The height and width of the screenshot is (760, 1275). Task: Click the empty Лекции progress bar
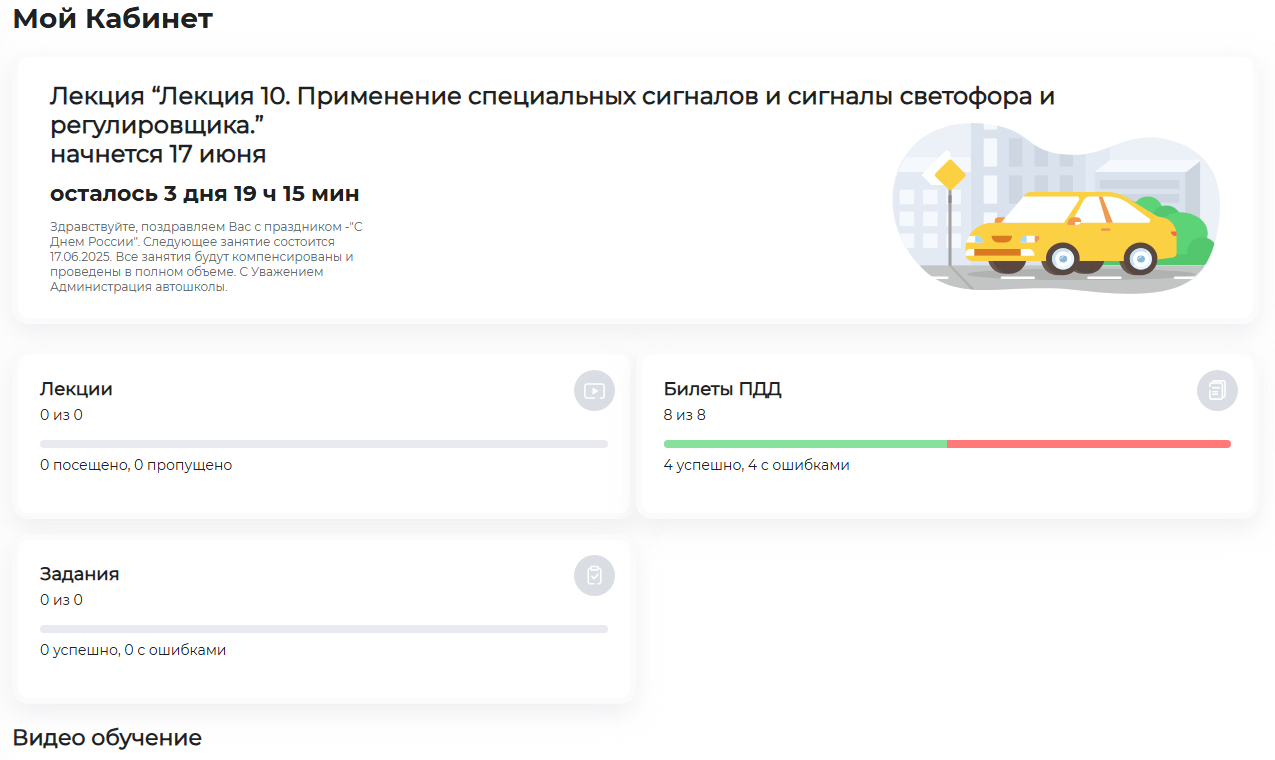click(x=324, y=444)
